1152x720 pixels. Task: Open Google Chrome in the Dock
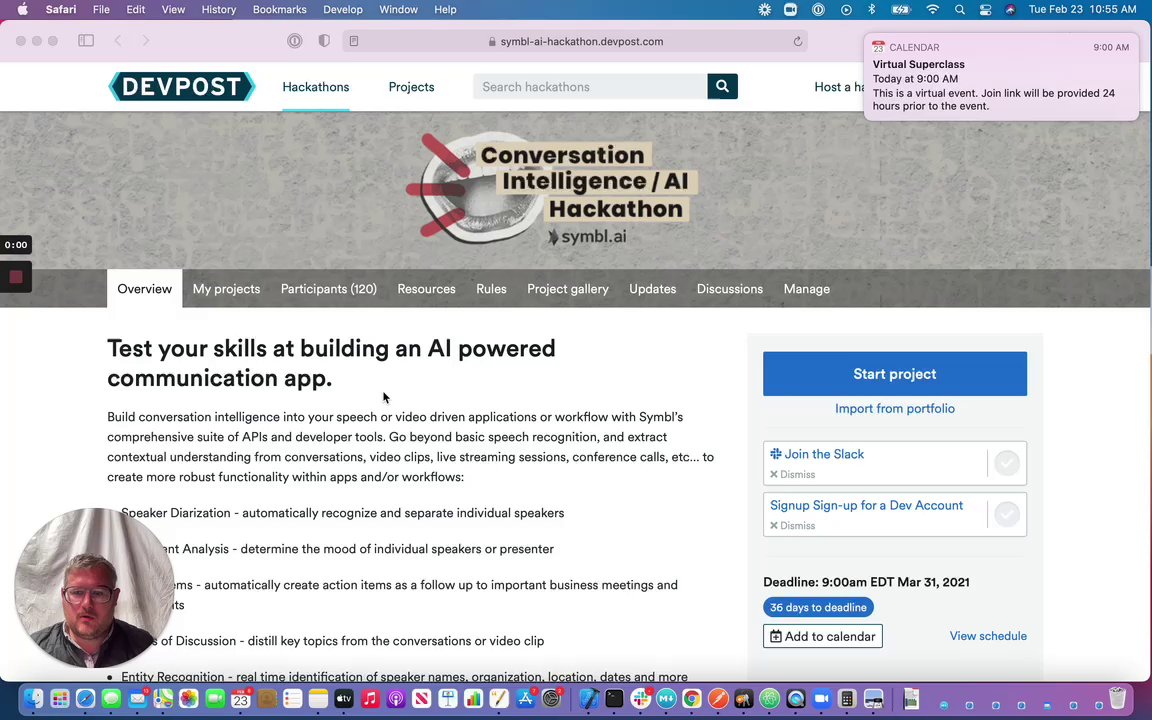coord(691,699)
